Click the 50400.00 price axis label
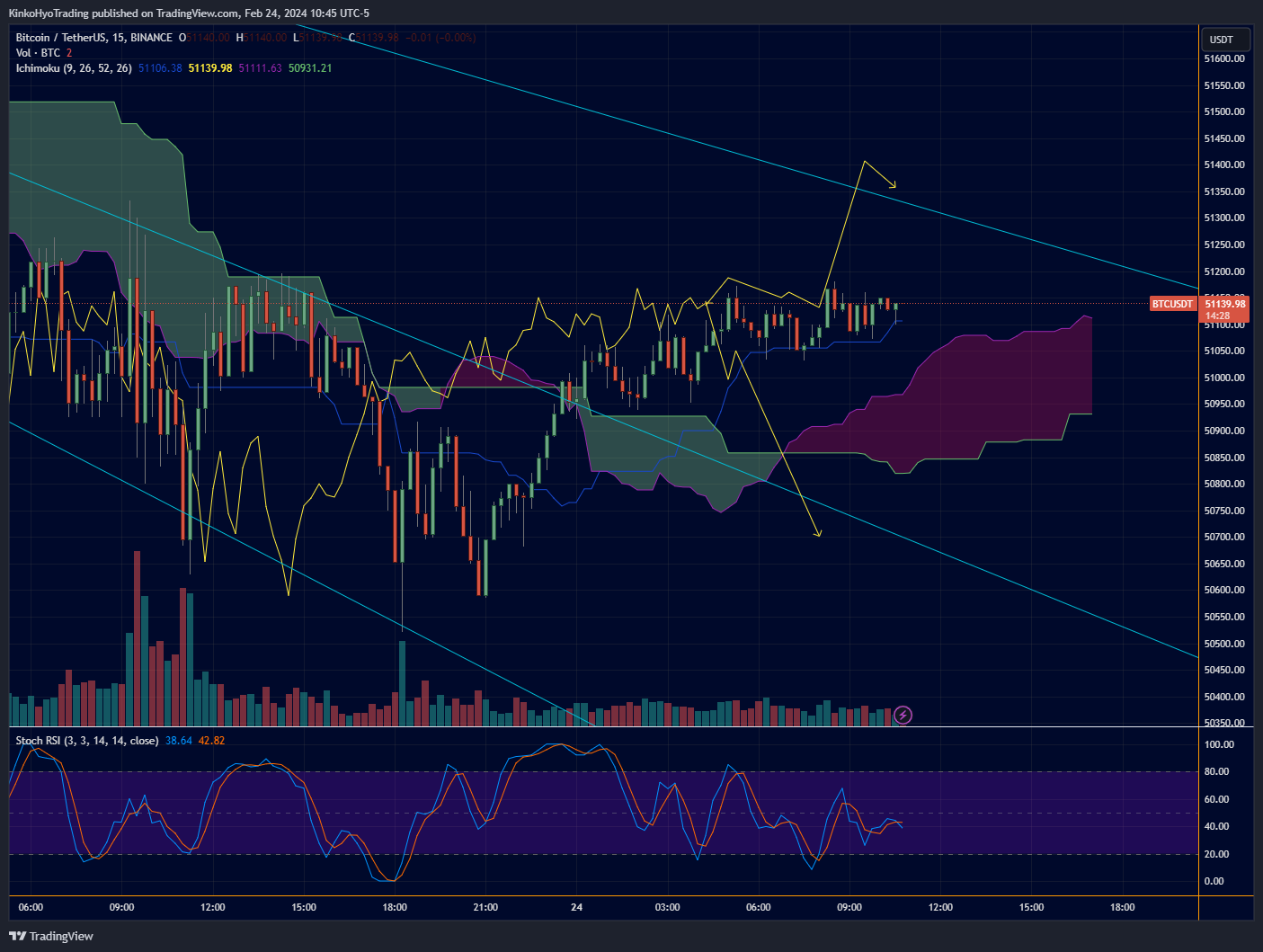 [1224, 697]
